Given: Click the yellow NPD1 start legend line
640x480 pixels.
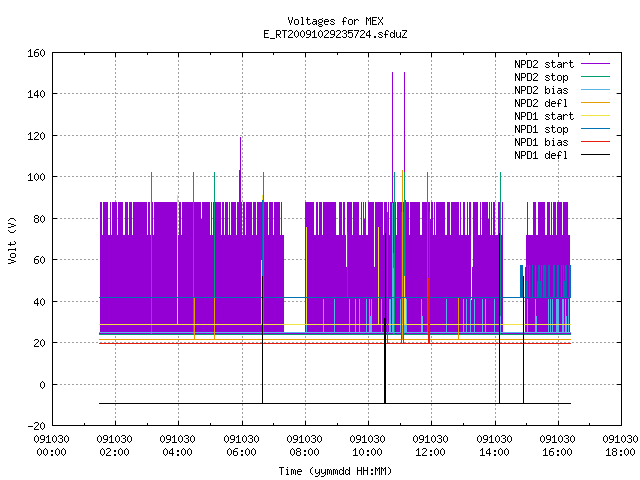Looking at the screenshot, I should (595, 116).
